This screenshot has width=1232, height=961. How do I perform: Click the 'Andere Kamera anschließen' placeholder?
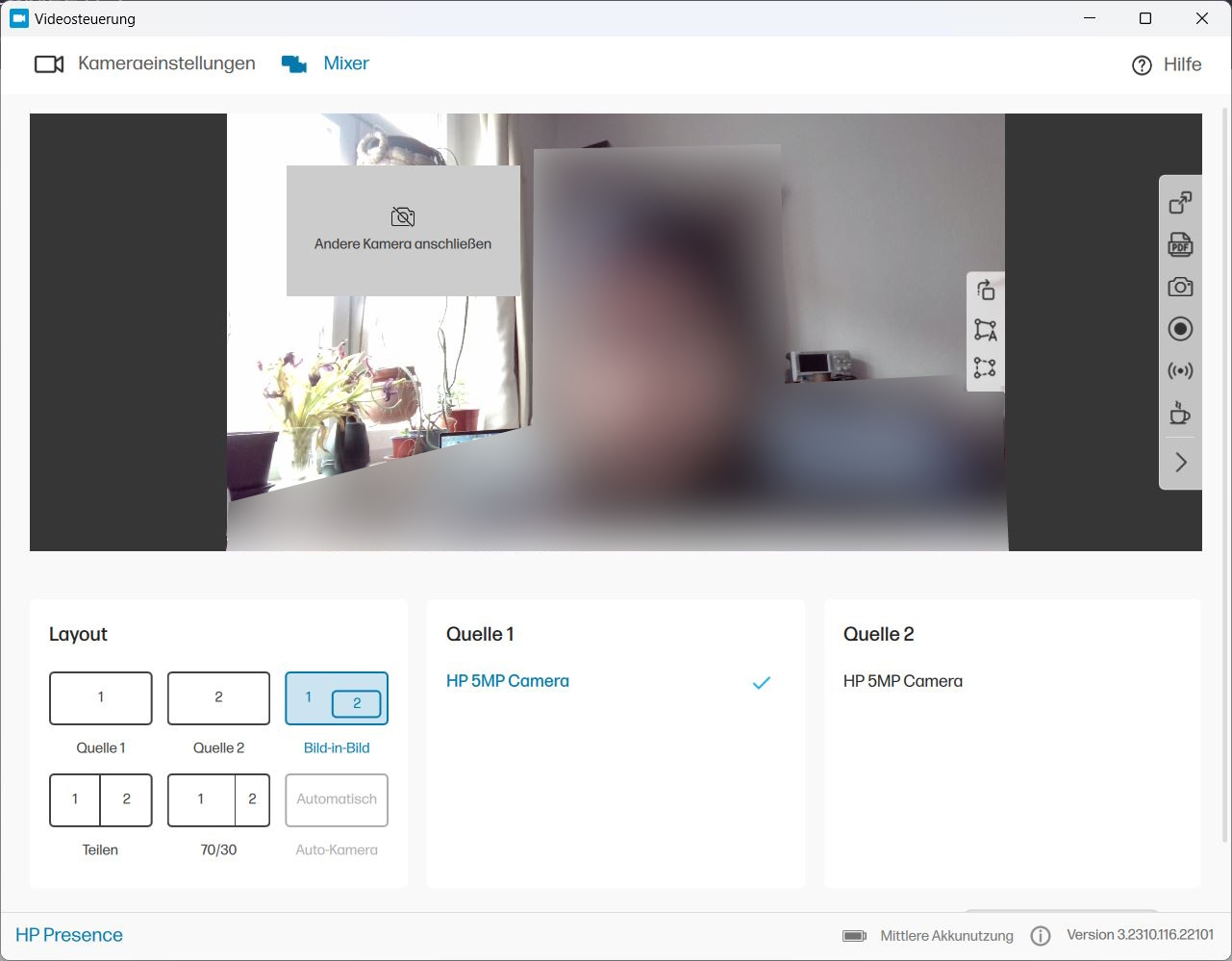pos(403,231)
